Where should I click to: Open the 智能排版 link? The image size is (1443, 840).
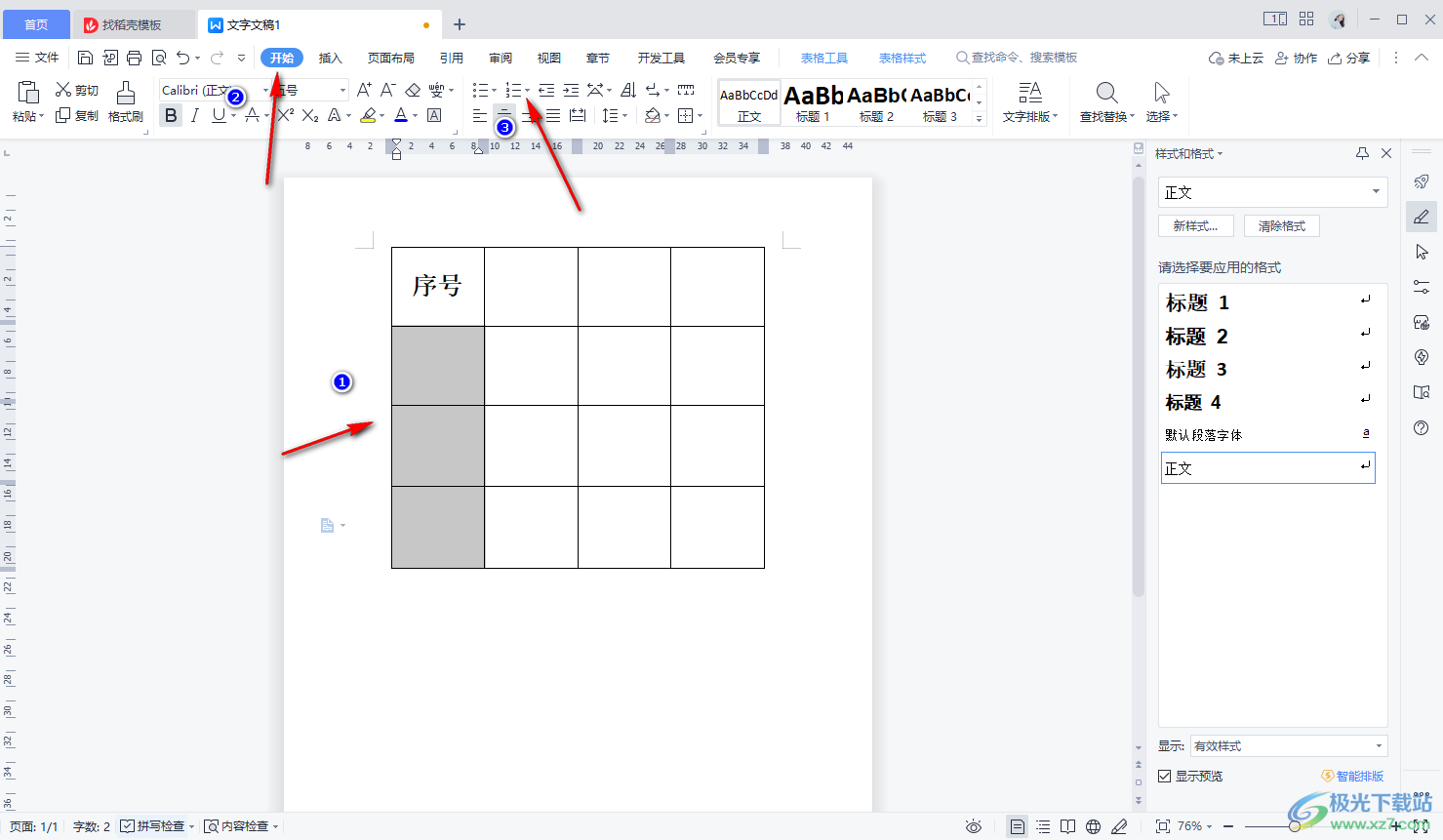[1353, 776]
